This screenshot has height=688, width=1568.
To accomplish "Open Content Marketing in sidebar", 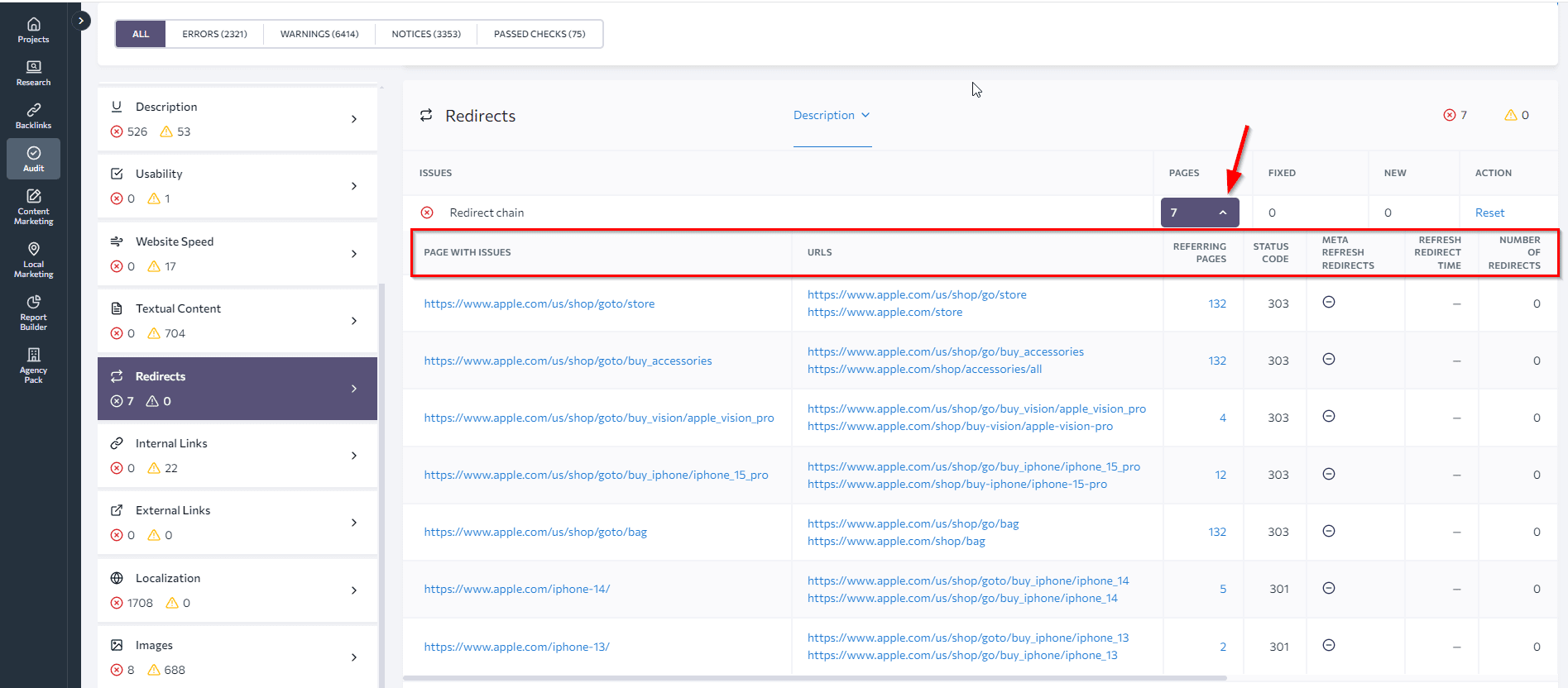I will (33, 206).
